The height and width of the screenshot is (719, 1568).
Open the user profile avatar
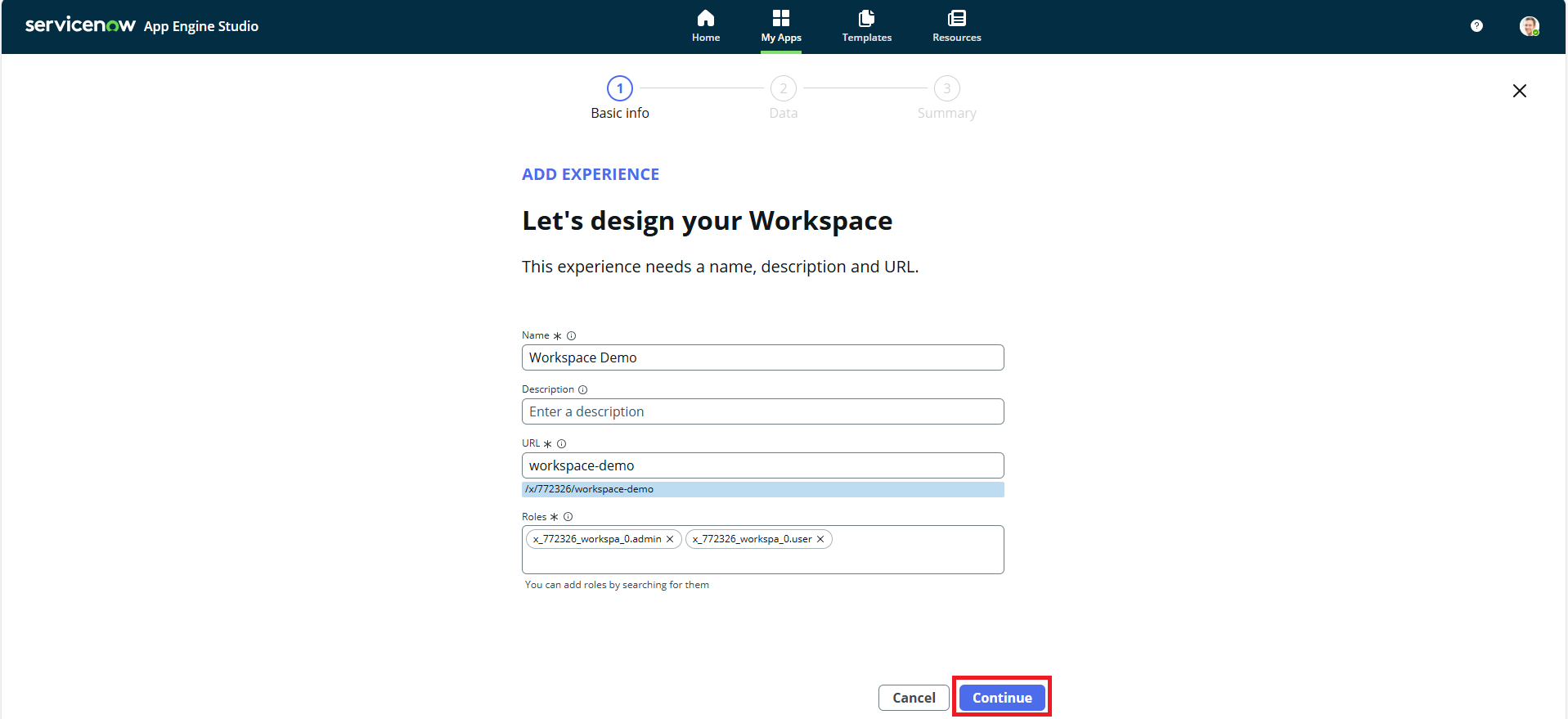point(1528,26)
